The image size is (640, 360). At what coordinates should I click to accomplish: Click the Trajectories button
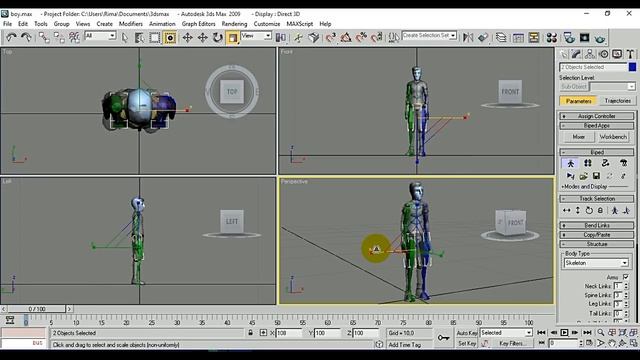(618, 101)
